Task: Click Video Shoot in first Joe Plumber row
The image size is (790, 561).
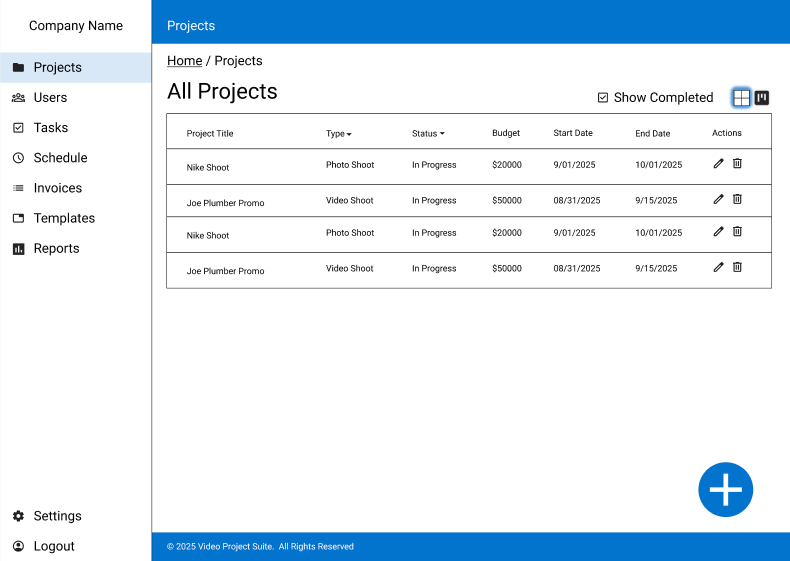Action: [x=349, y=201]
